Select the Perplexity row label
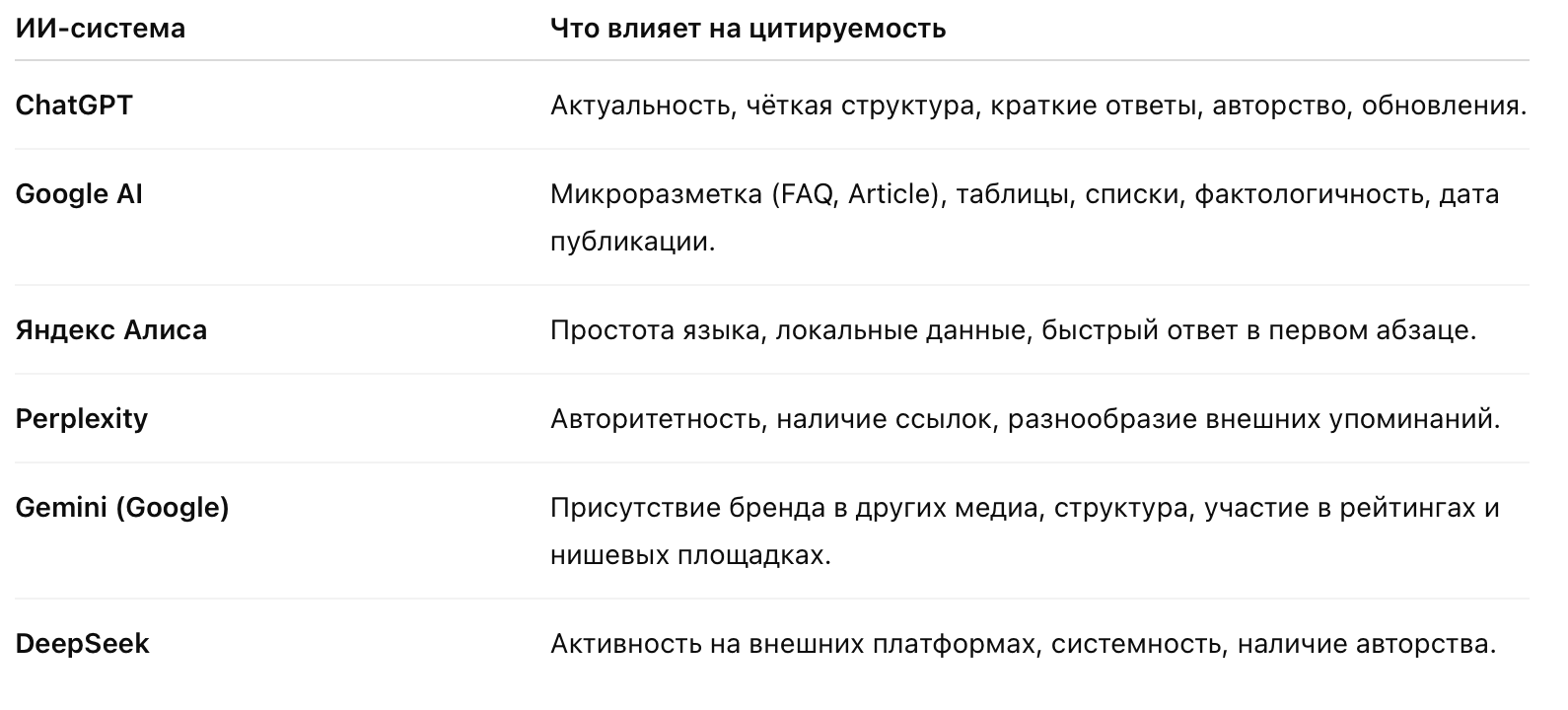 coord(82,418)
